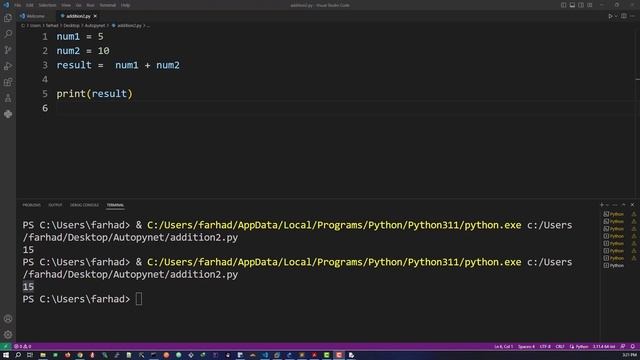Open the Terminal menu
Screen dimensions: 640x360
coord(108,5)
